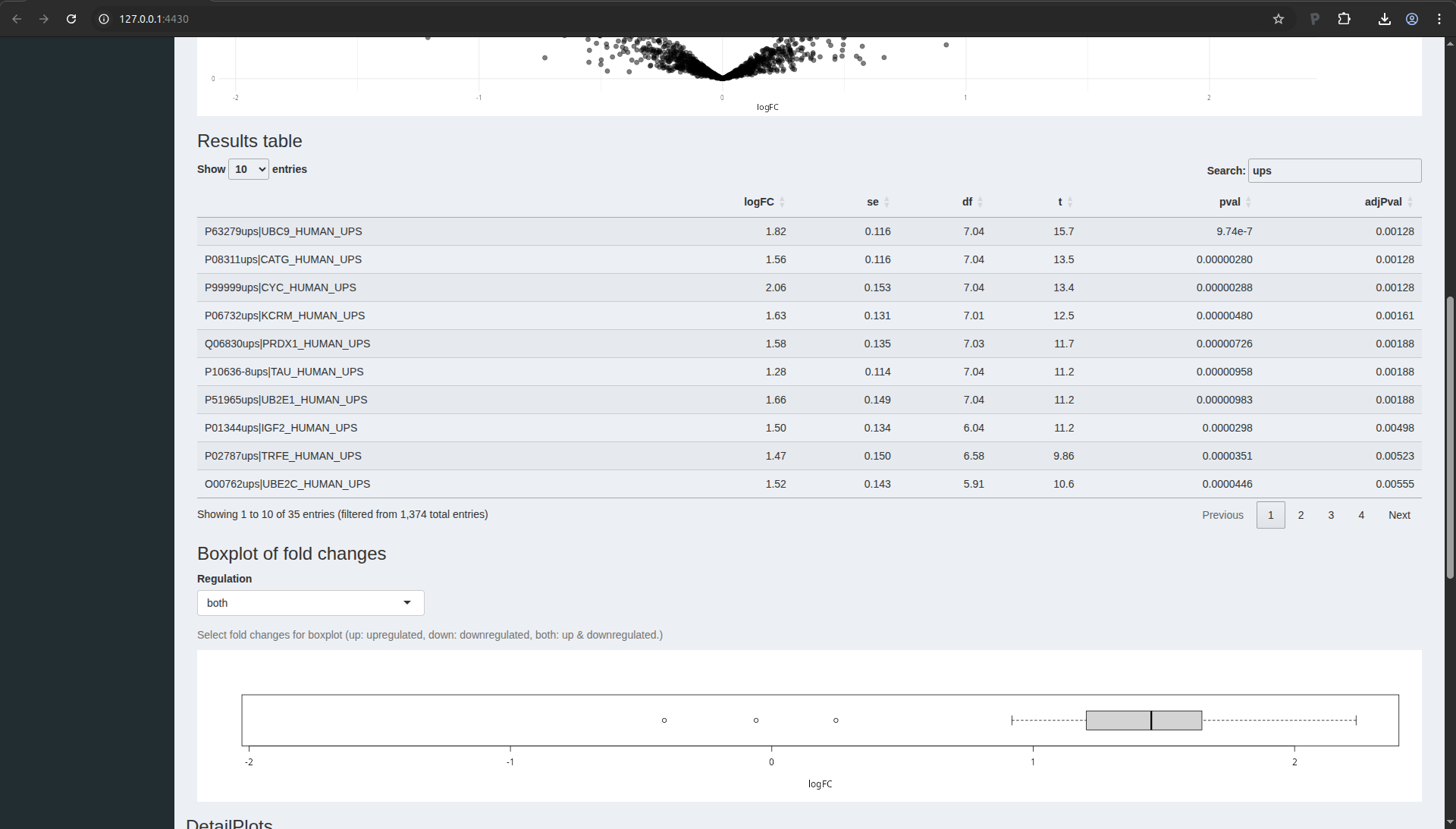Screen dimensions: 1456x829
Task: Select row P63279ups|UBC9_HUMAN_UPS
Action: tap(809, 231)
